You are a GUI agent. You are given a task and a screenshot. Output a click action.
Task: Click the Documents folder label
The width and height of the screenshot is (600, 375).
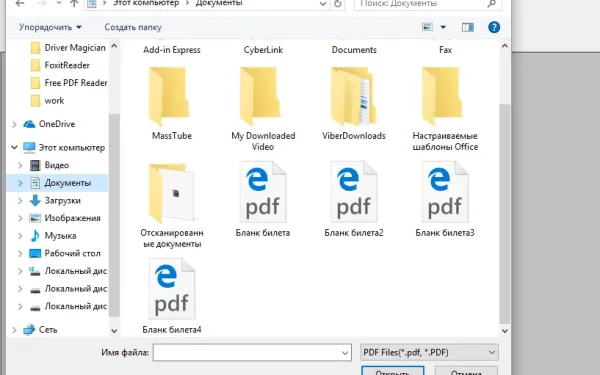click(x=354, y=50)
